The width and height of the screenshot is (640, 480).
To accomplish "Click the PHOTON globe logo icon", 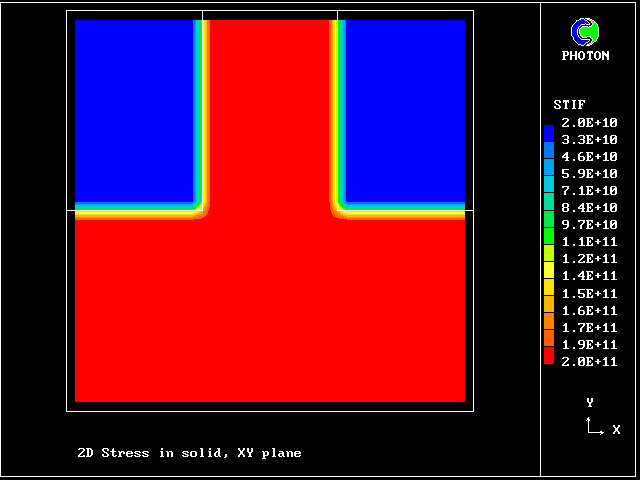I will coord(585,32).
